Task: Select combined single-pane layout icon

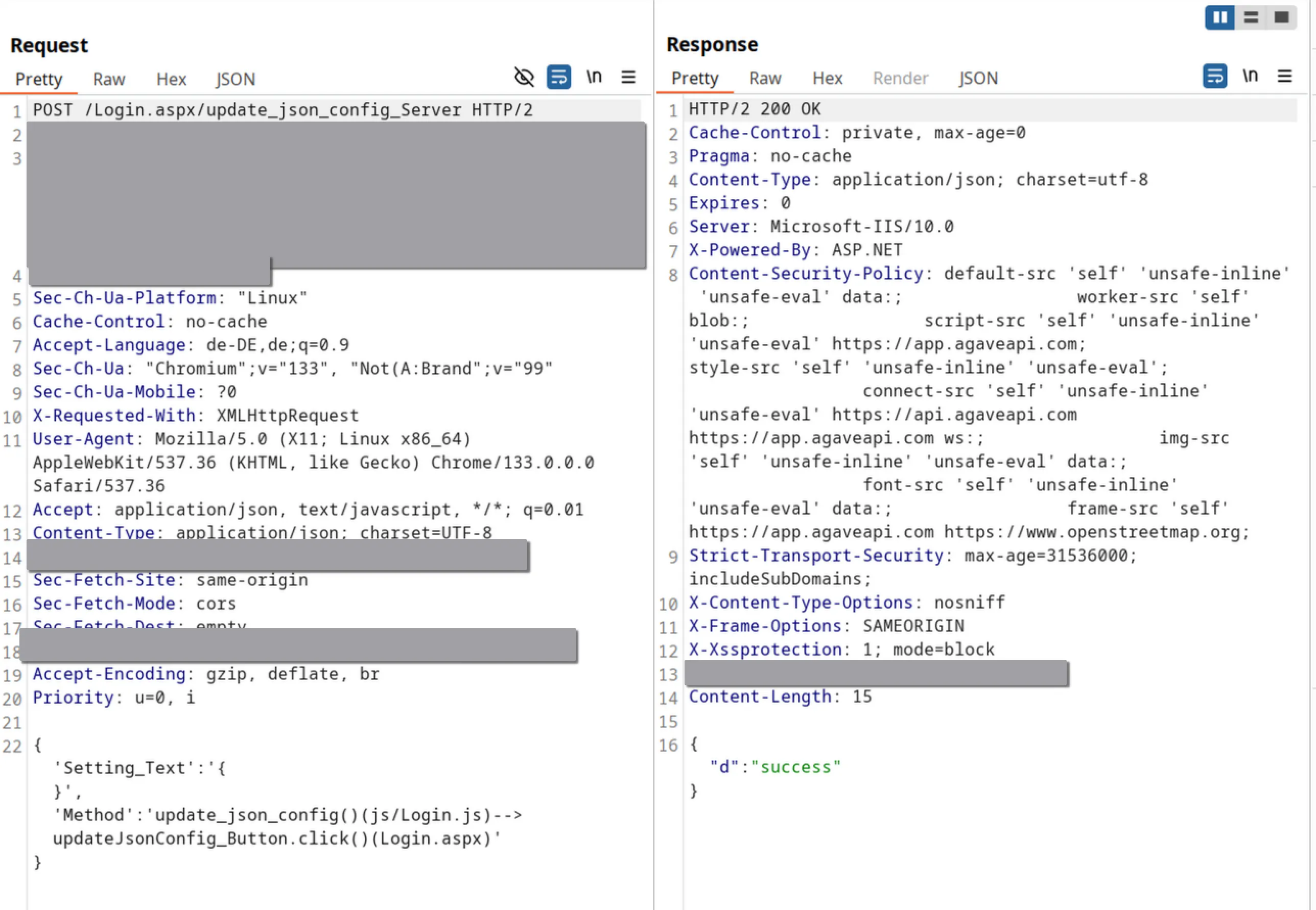Action: coord(1281,18)
